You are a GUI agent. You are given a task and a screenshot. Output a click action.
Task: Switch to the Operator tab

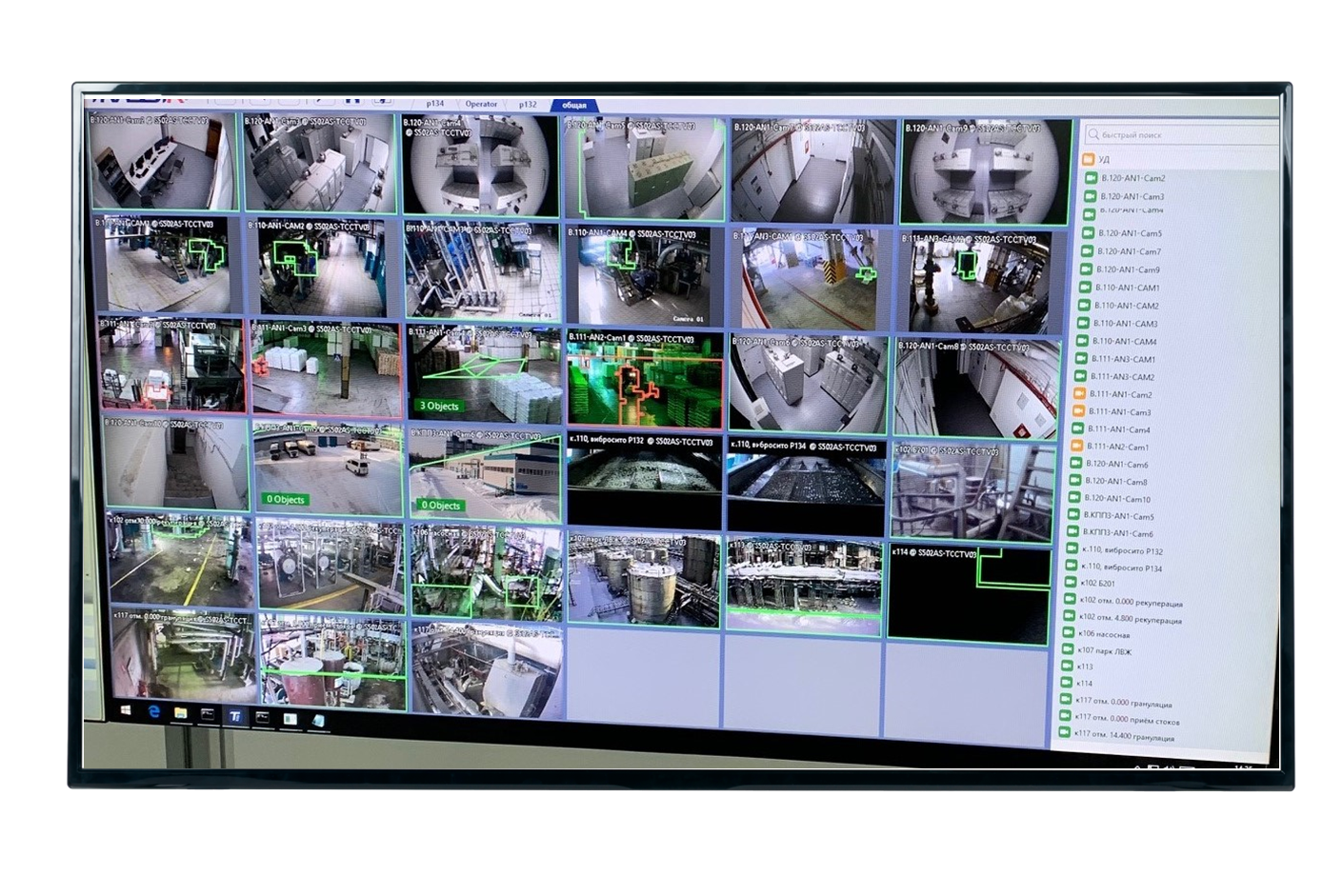pos(481,104)
